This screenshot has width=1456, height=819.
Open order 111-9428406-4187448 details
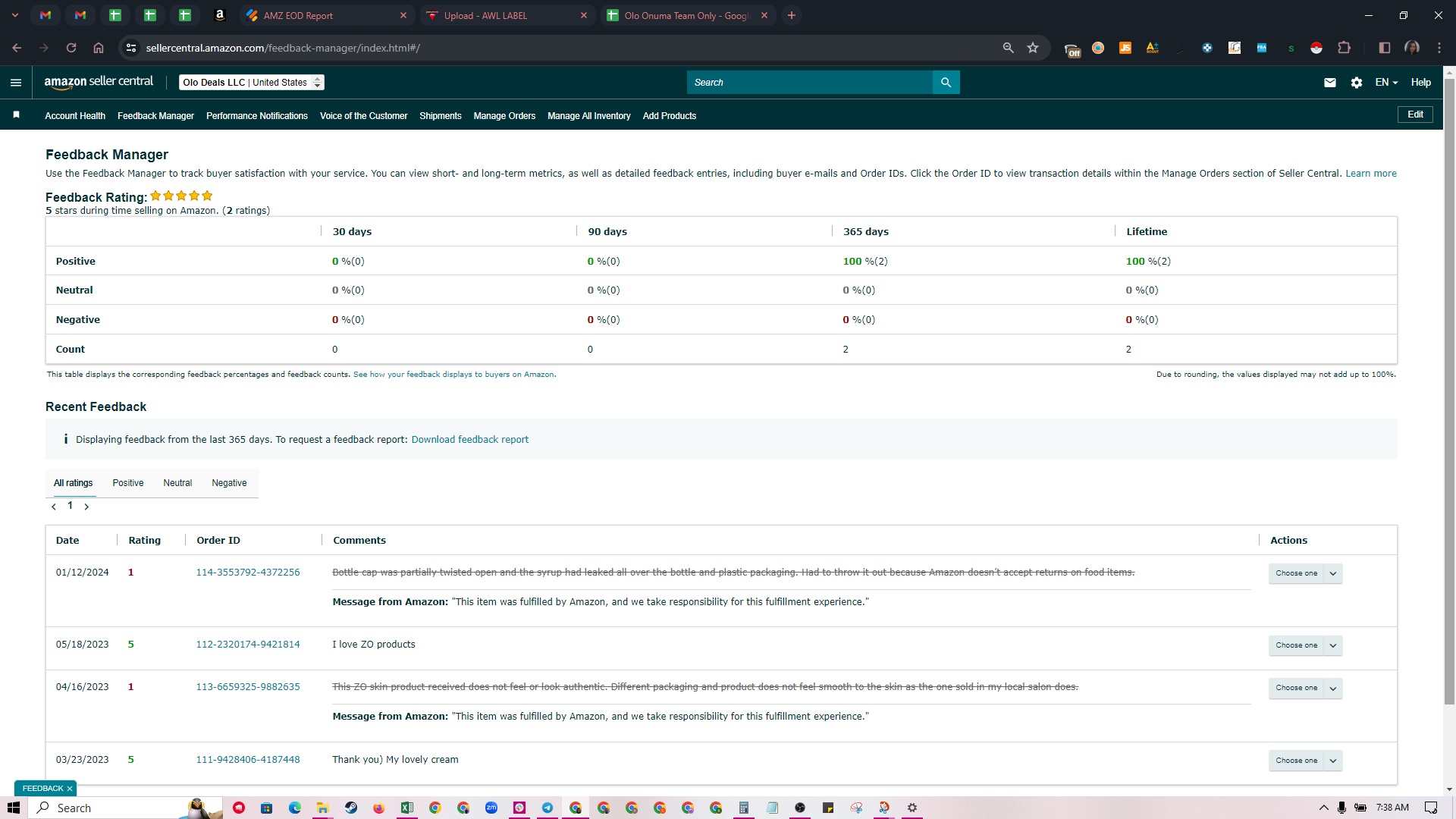coord(248,760)
